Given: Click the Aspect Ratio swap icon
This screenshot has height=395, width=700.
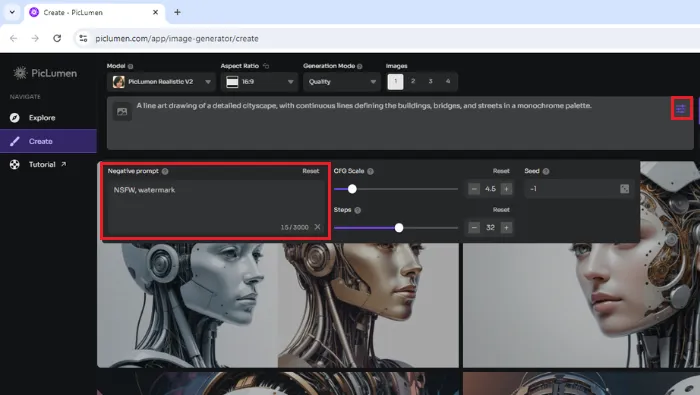Looking at the screenshot, I should 266,66.
